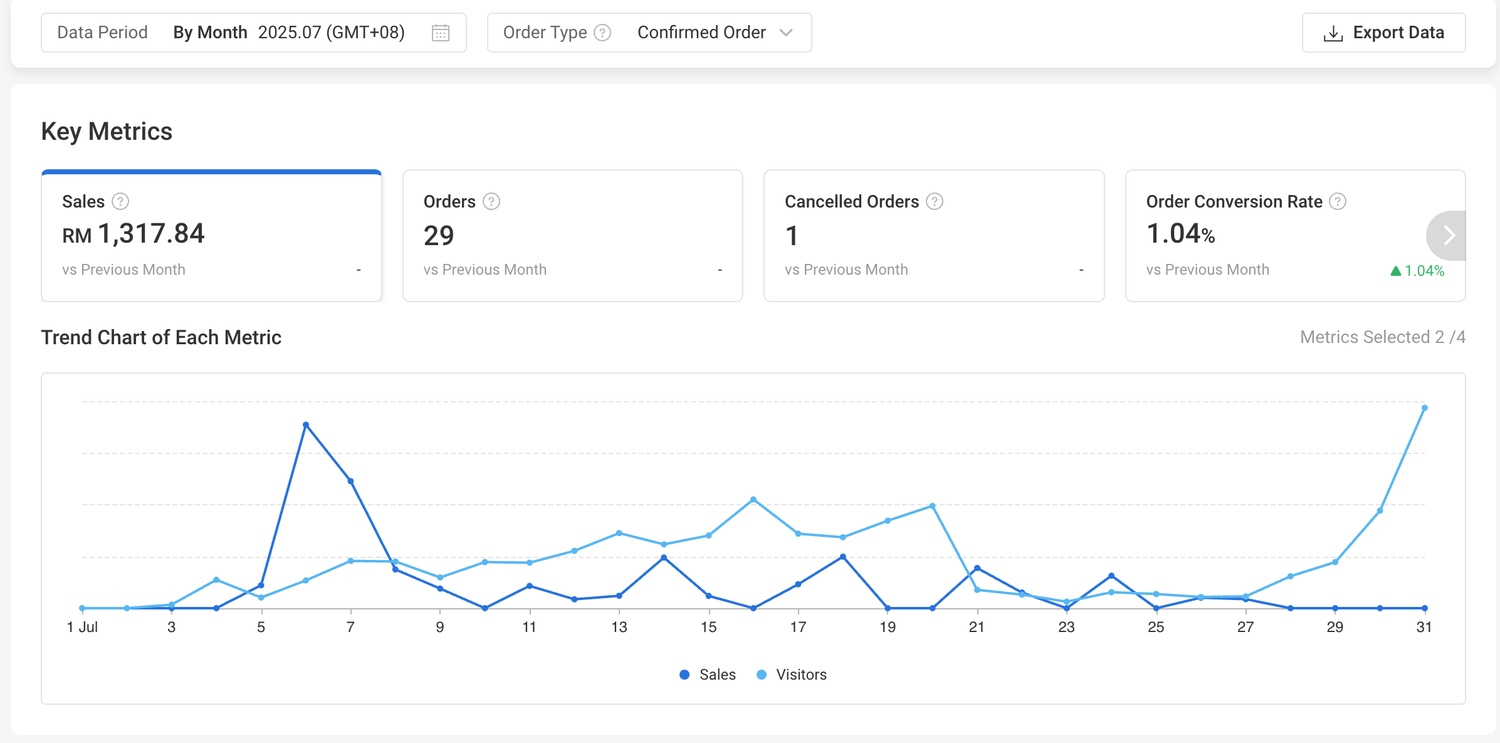This screenshot has width=1500, height=743.
Task: Click the Export Data button
Action: coord(1383,33)
